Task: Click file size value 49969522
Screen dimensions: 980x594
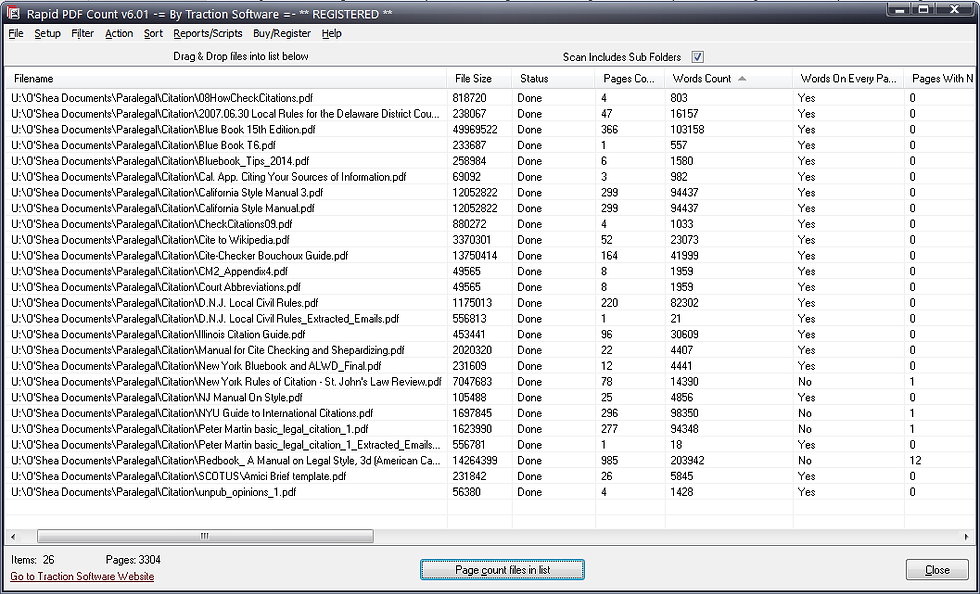Action: point(475,129)
